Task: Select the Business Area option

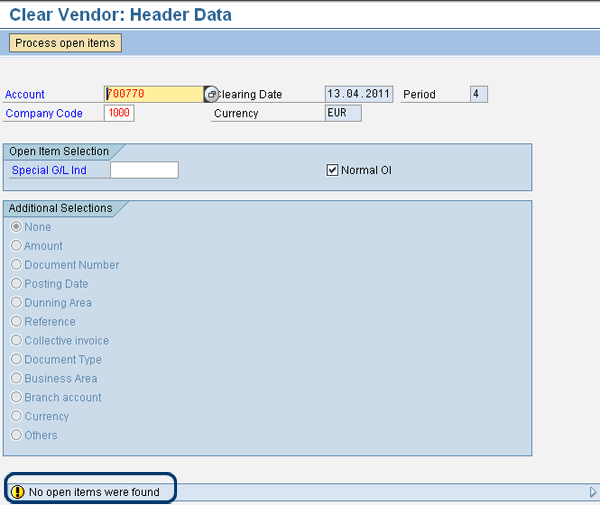Action: tap(16, 379)
